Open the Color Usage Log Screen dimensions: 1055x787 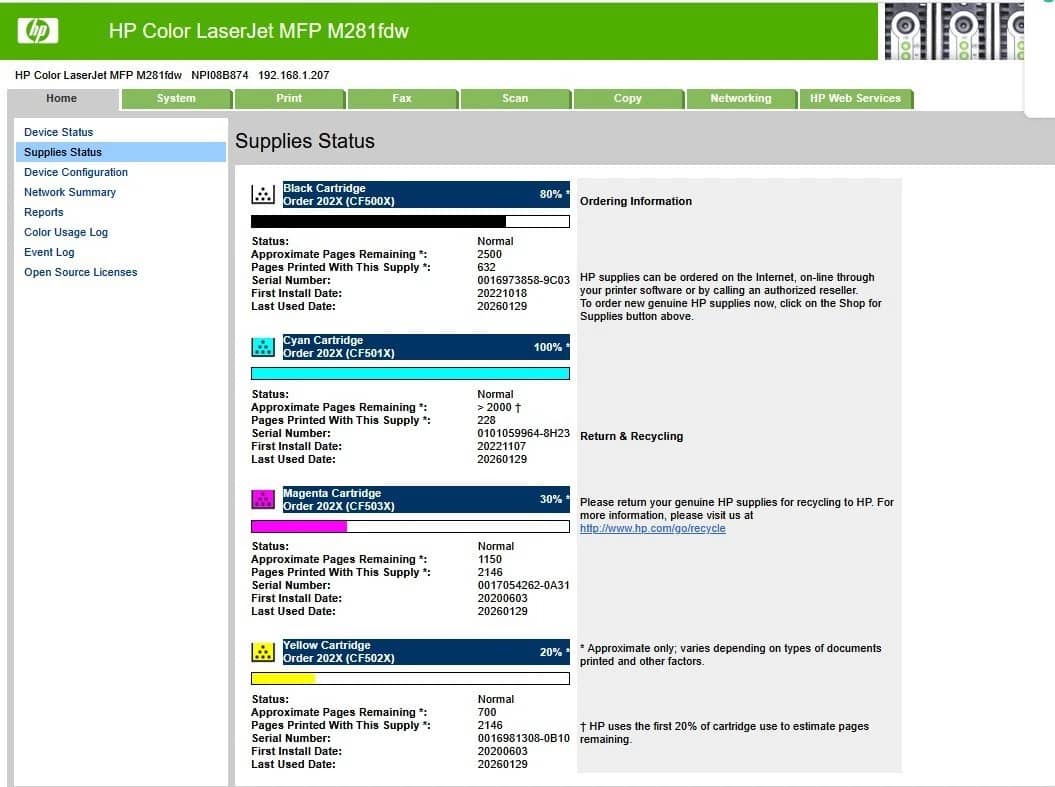(66, 232)
